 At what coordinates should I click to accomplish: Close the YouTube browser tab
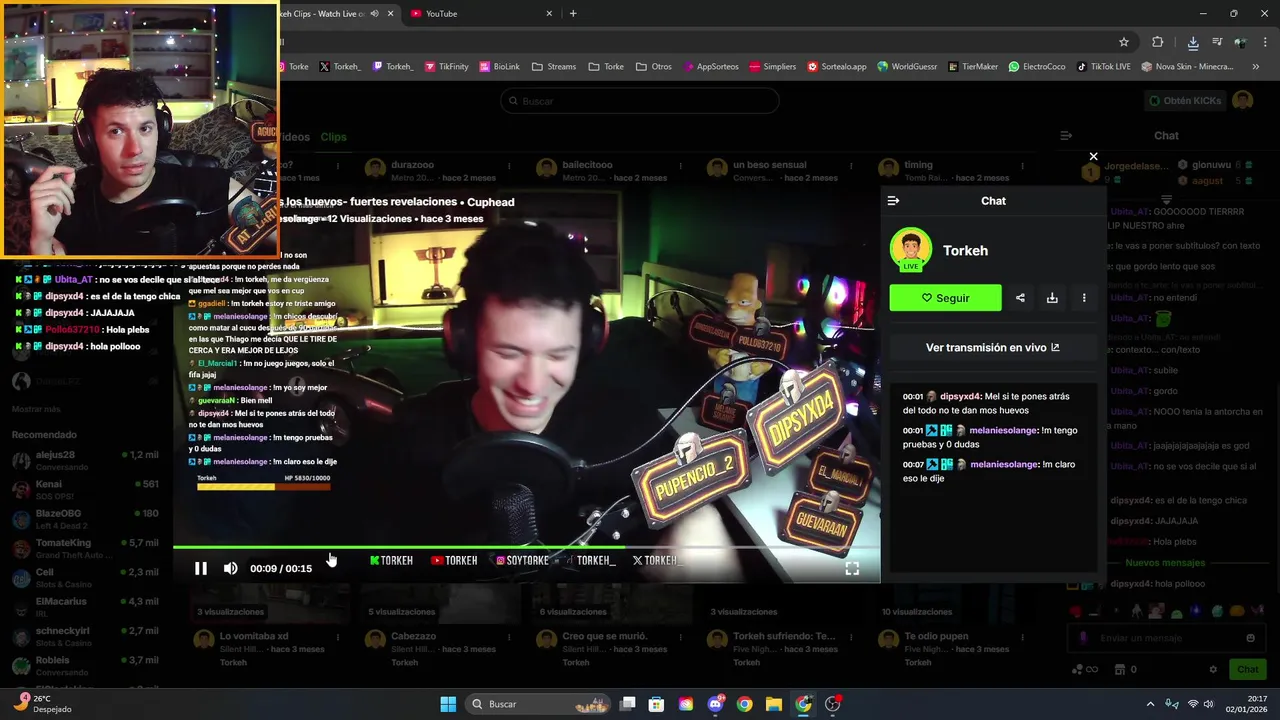549,13
